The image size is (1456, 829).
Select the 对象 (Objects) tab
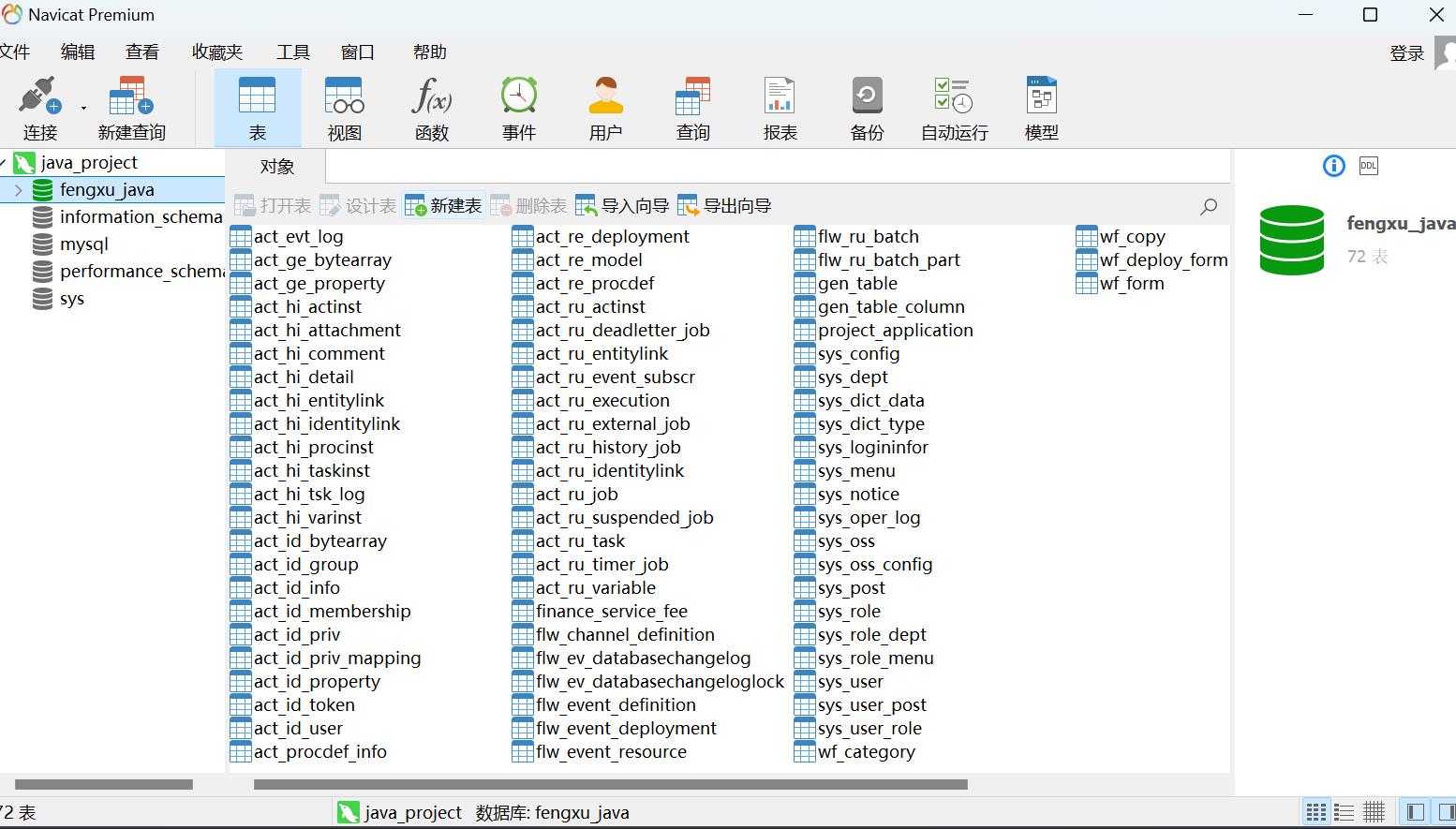coord(277,167)
